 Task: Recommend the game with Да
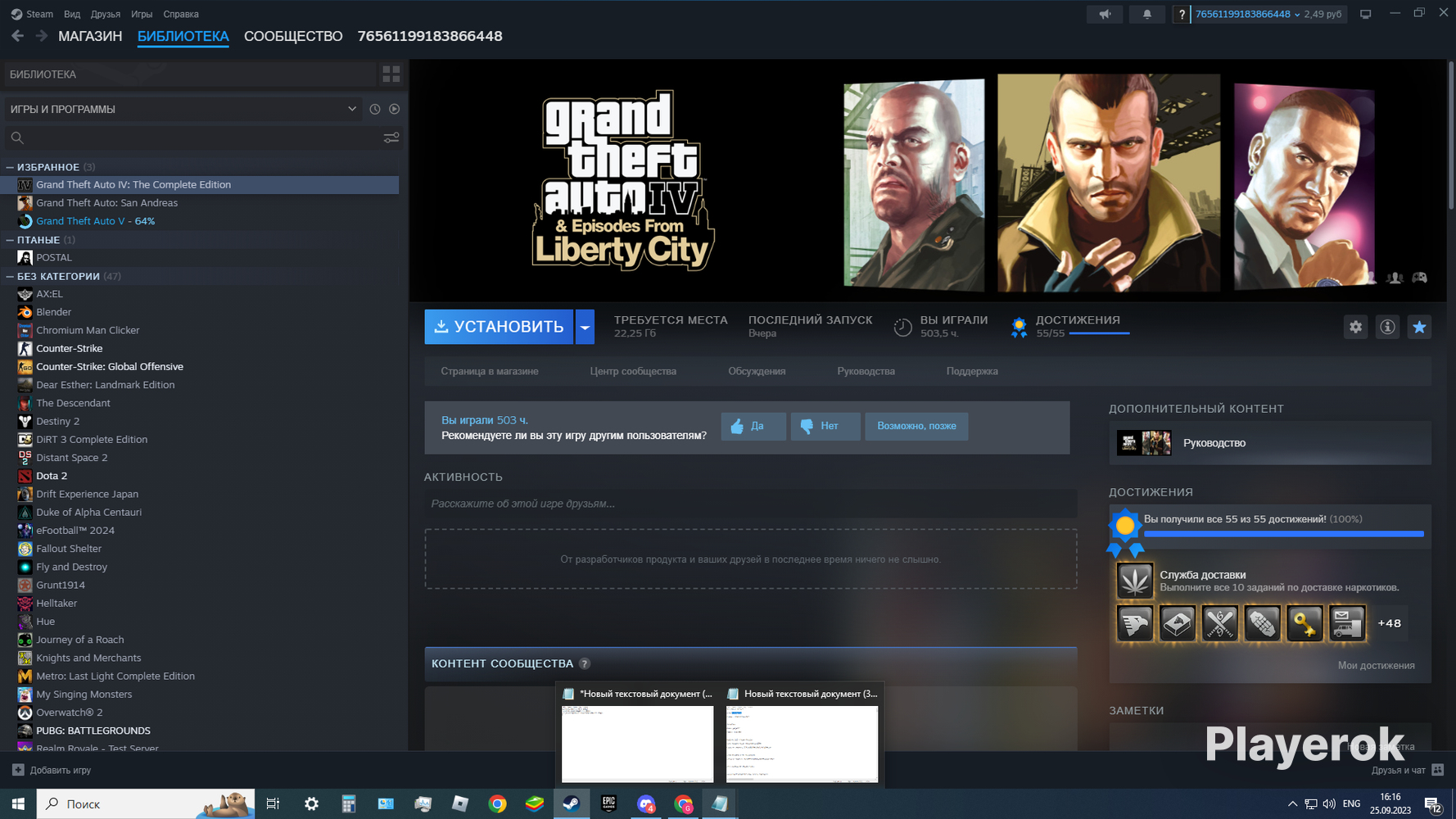click(753, 426)
